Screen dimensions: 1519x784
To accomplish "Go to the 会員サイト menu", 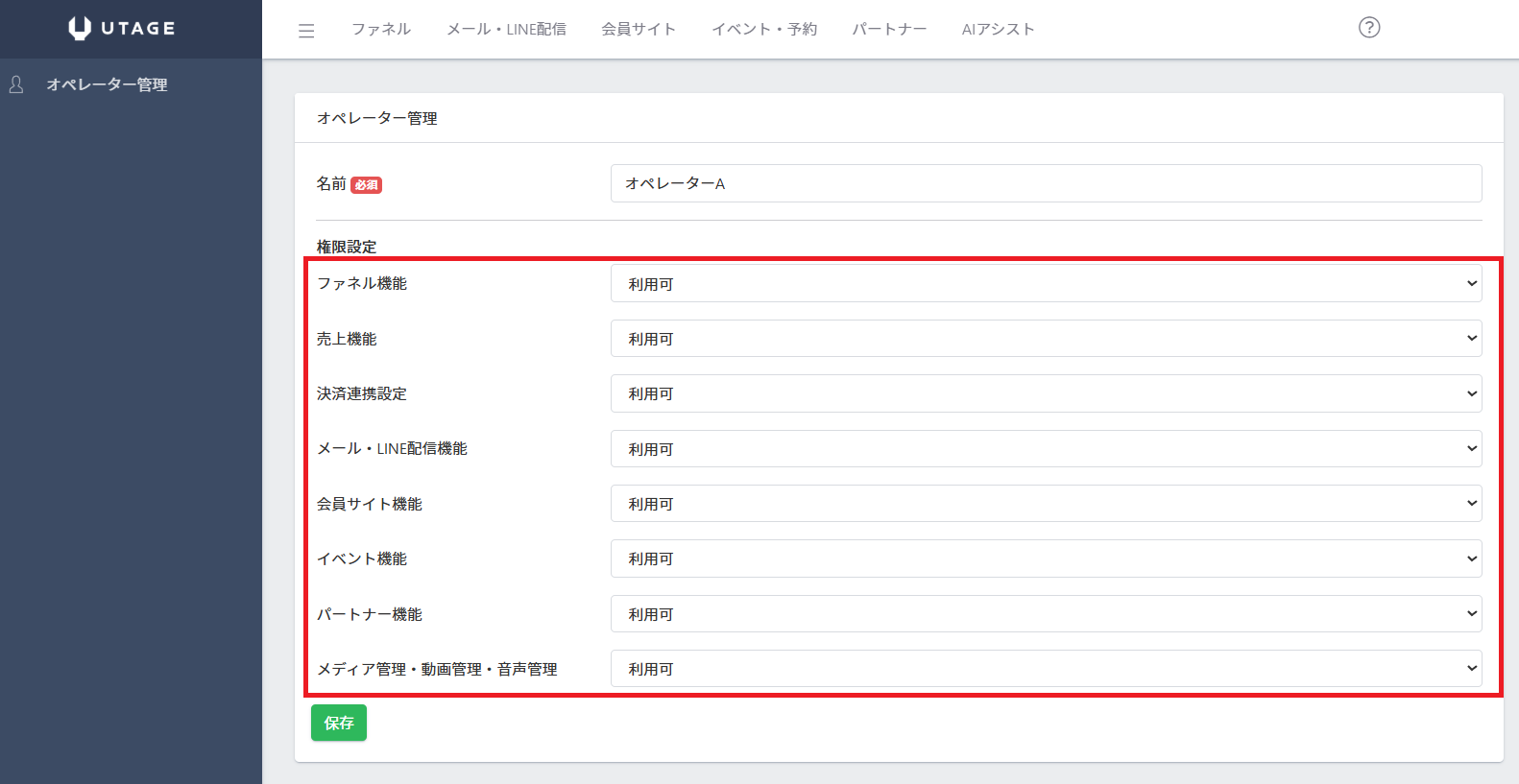I will pos(639,30).
